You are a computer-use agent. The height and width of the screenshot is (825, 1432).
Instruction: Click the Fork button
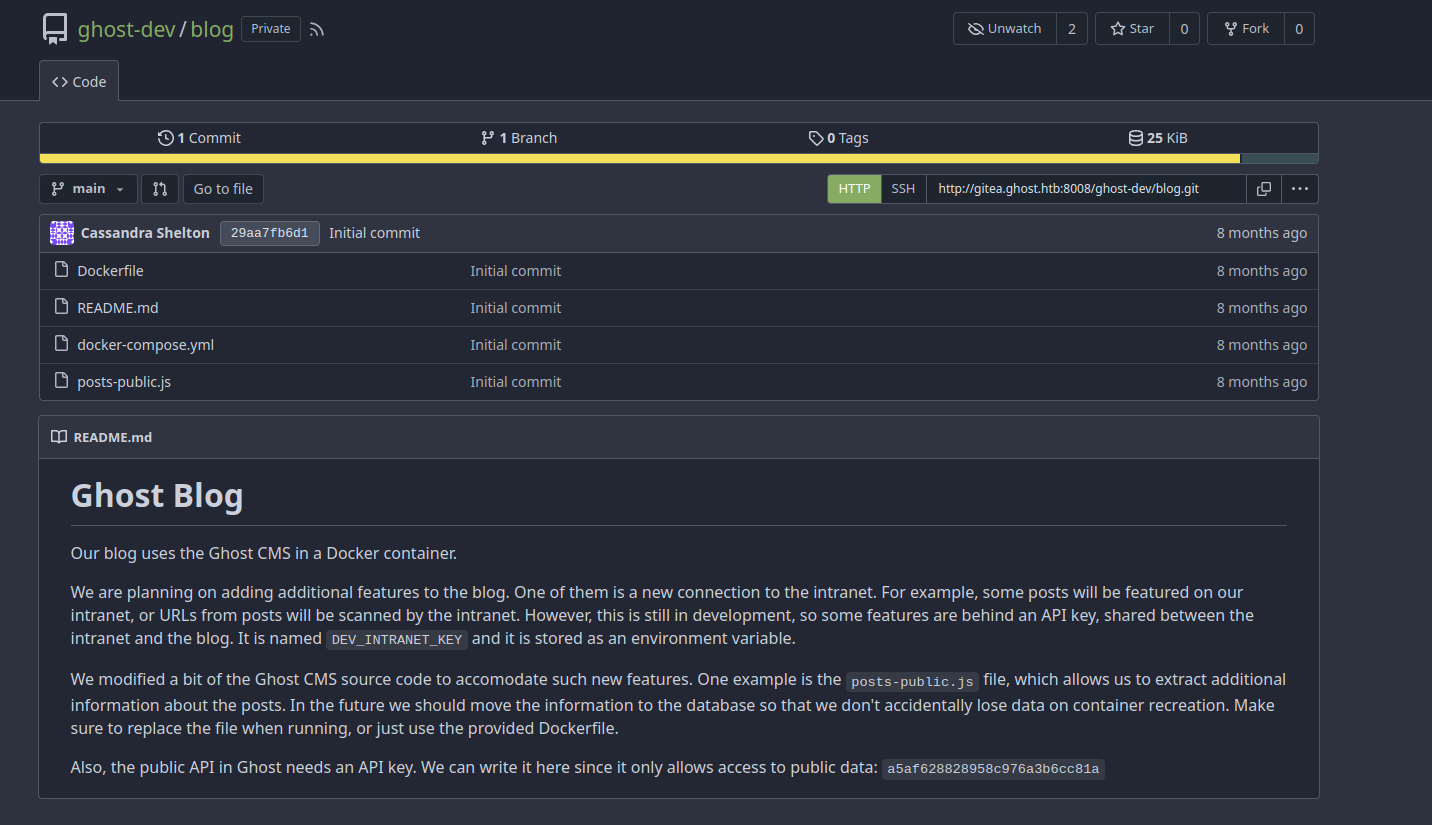click(x=1244, y=29)
